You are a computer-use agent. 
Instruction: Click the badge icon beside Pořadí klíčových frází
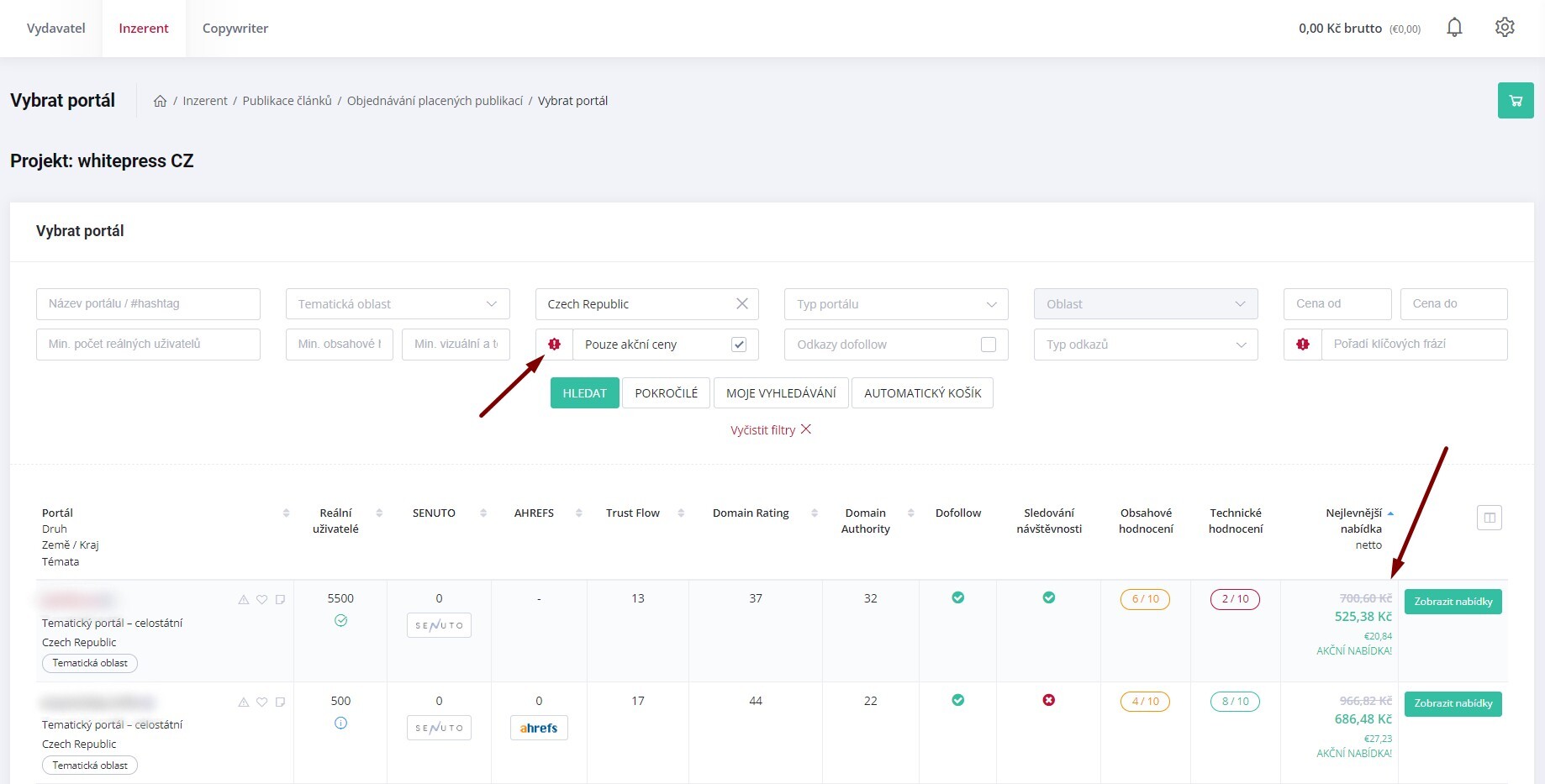click(1303, 345)
